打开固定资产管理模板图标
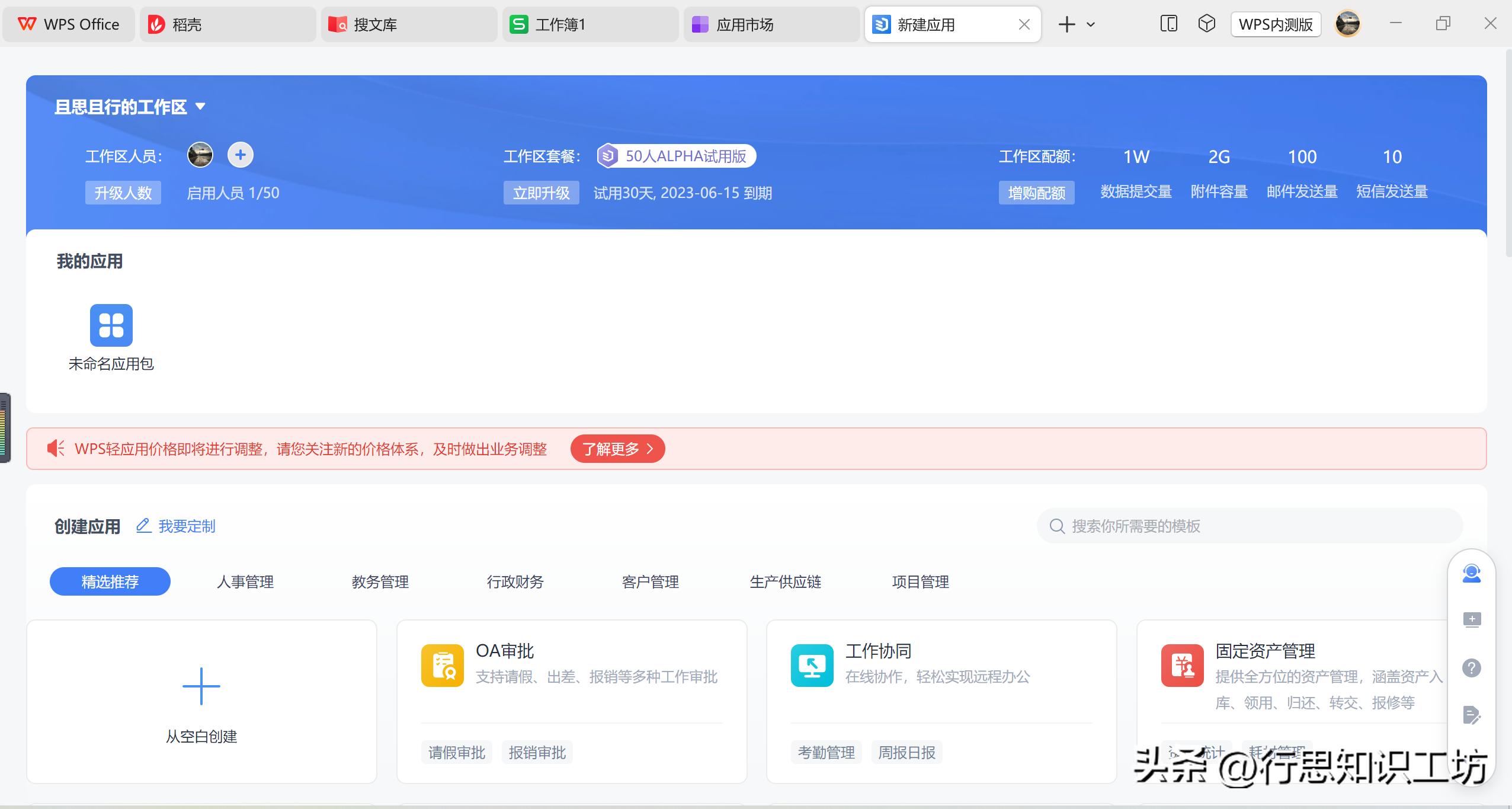The width and height of the screenshot is (1512, 809). [x=1183, y=664]
